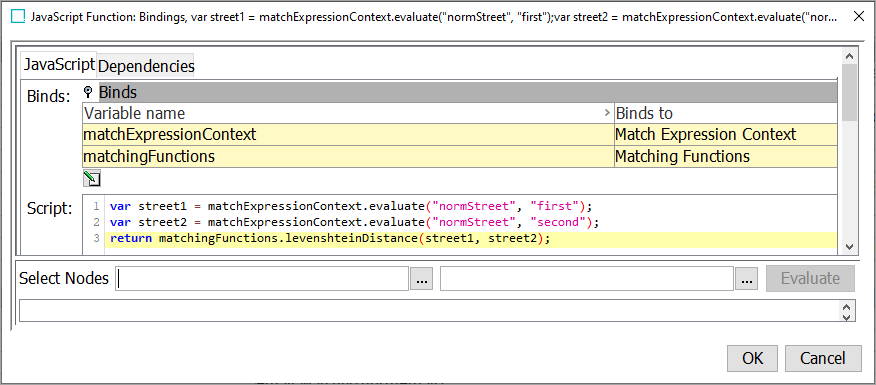
Task: Click the column header sort arrow
Action: tap(607, 113)
